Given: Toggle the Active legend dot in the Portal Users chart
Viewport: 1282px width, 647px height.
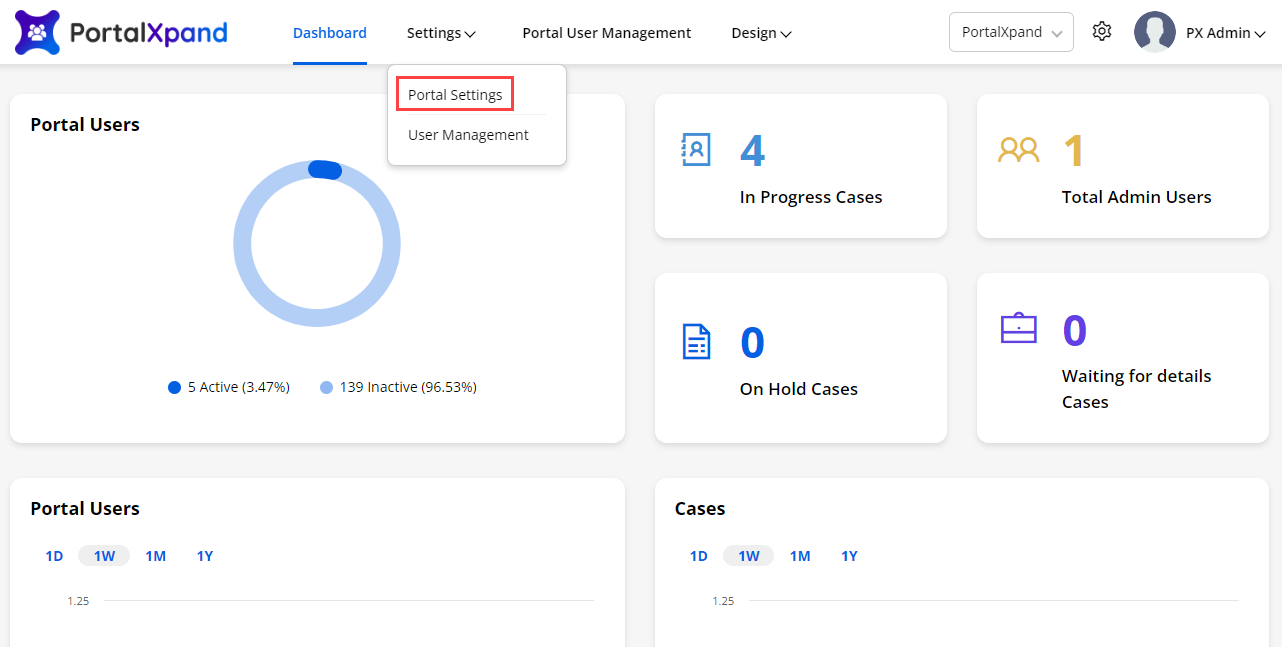Looking at the screenshot, I should click(x=174, y=387).
